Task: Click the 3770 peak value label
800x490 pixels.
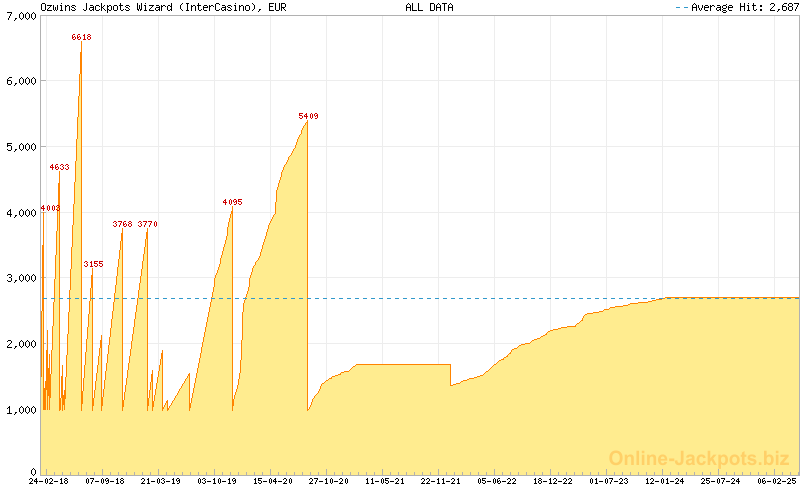Action: pyautogui.click(x=147, y=224)
